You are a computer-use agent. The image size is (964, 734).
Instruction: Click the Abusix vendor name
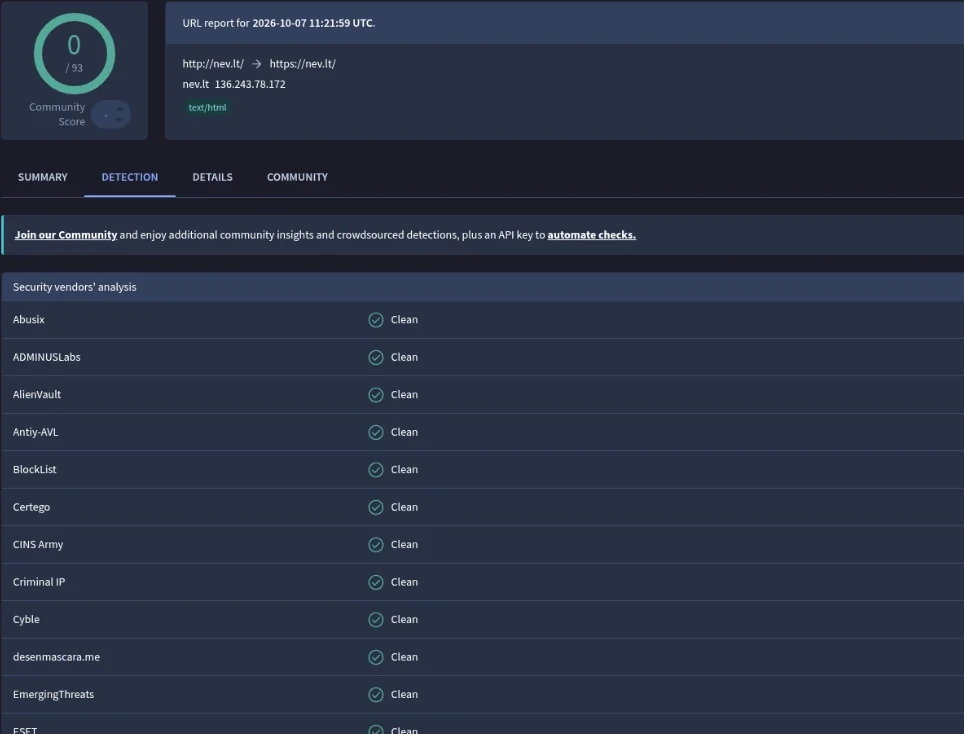click(x=29, y=320)
